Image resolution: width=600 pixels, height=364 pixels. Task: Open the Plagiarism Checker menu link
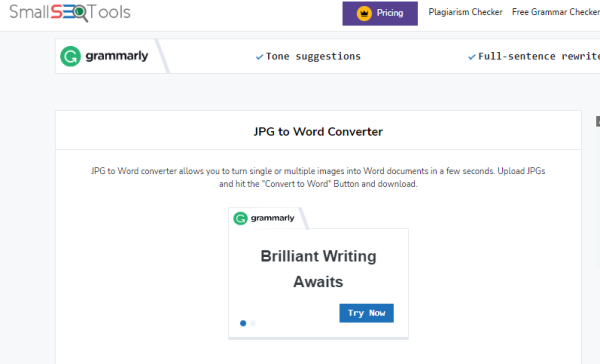(x=465, y=12)
